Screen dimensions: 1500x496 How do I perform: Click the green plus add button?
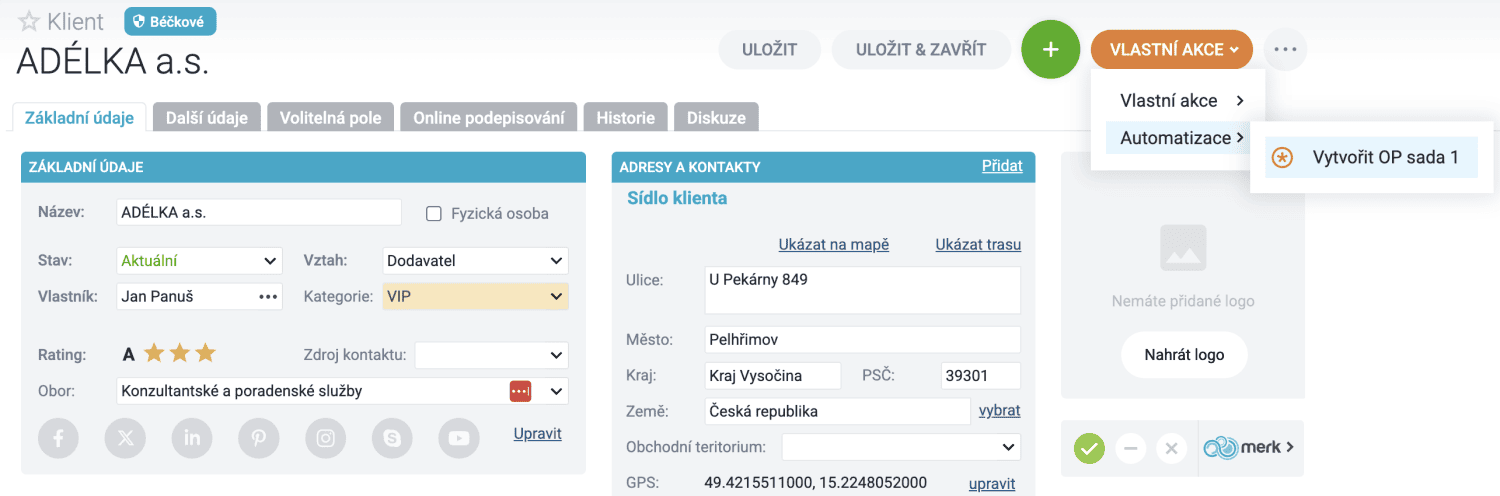pos(1050,49)
